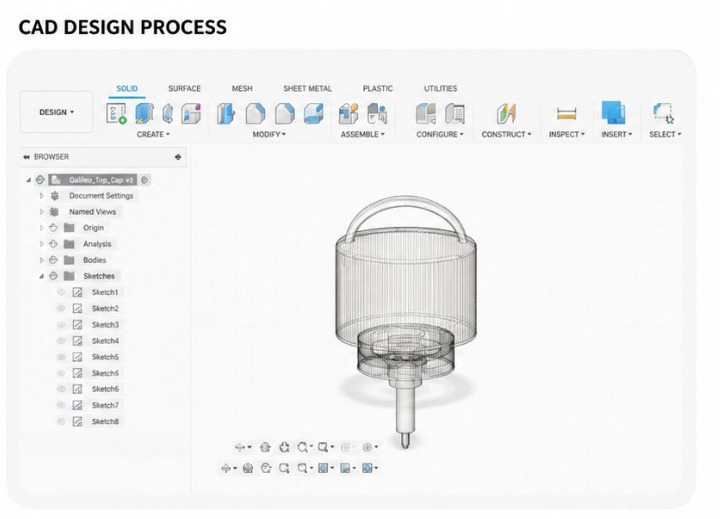Activate the Galileo_Top_Cap component radio button
720x519 pixels.
(x=144, y=180)
